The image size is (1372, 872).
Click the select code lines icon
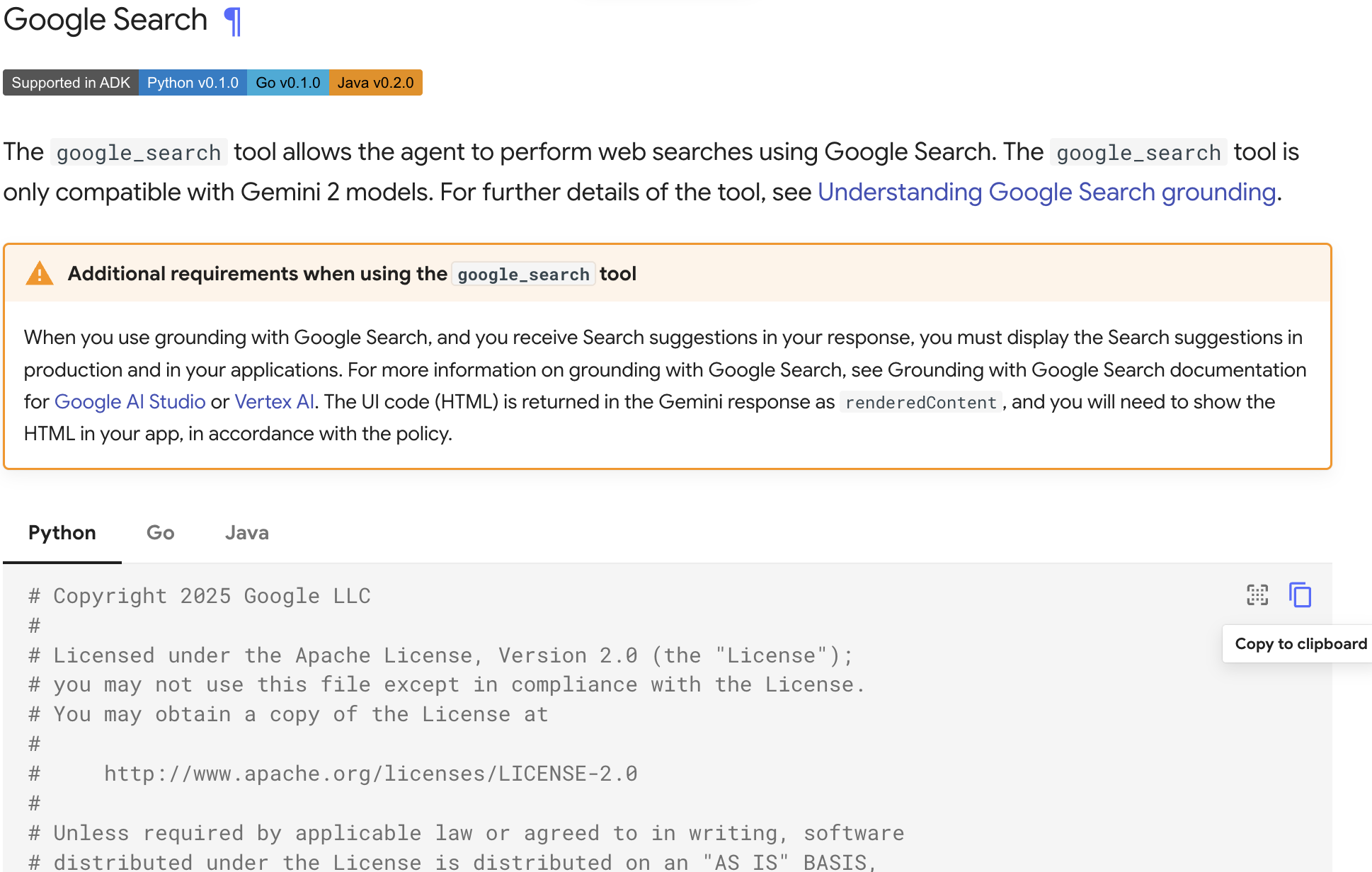(1257, 595)
